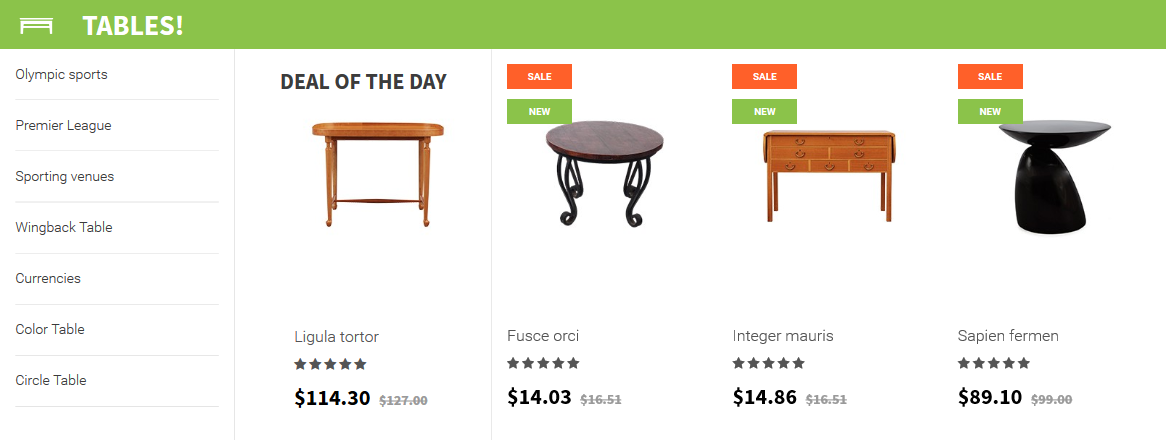Click the TABLES! header title
Image resolution: width=1166 pixels, height=440 pixels.
pyautogui.click(x=133, y=25)
